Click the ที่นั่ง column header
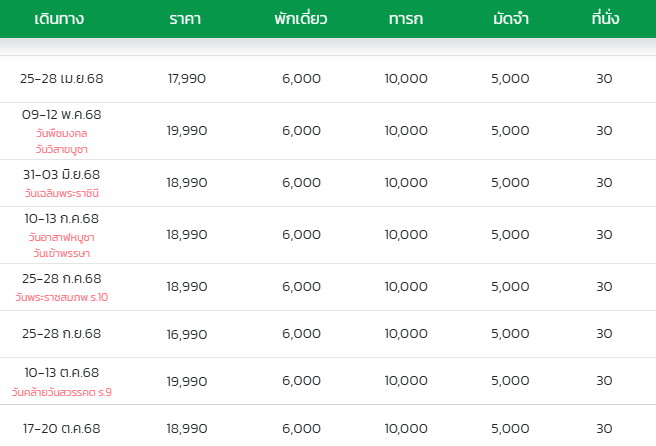656x446 pixels. (605, 18)
